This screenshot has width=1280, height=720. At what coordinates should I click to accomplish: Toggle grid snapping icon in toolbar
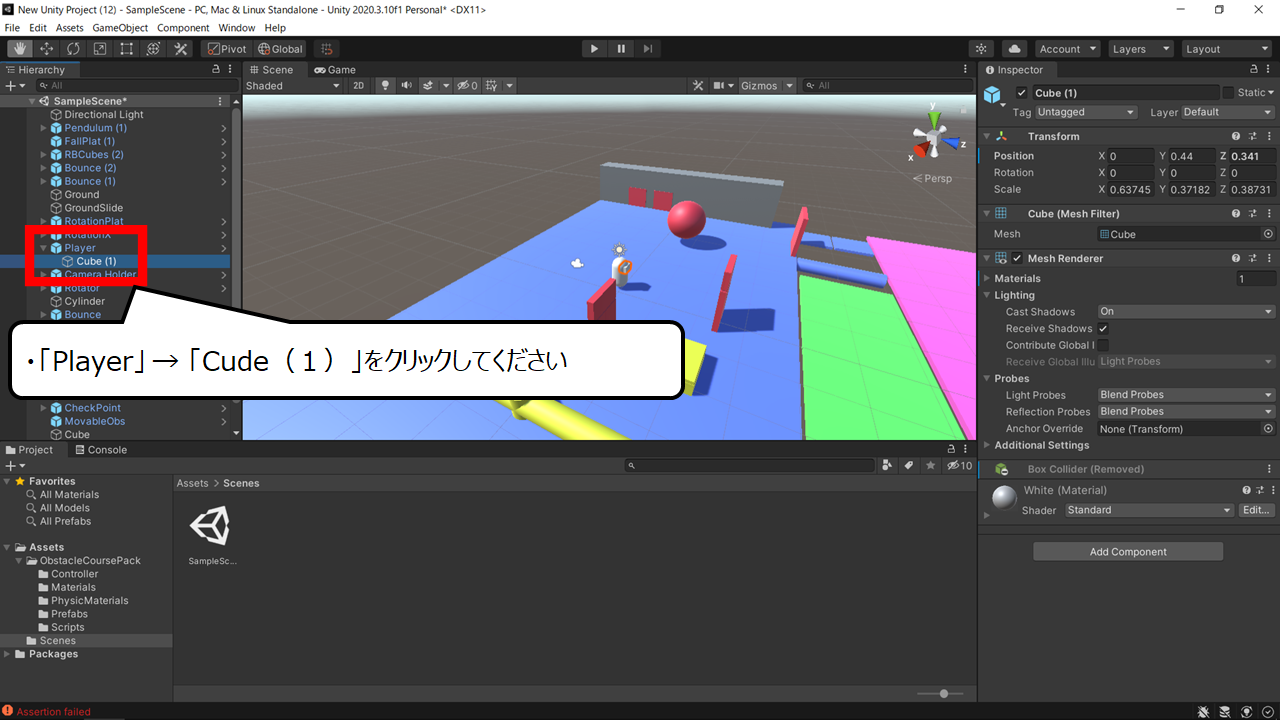click(326, 49)
